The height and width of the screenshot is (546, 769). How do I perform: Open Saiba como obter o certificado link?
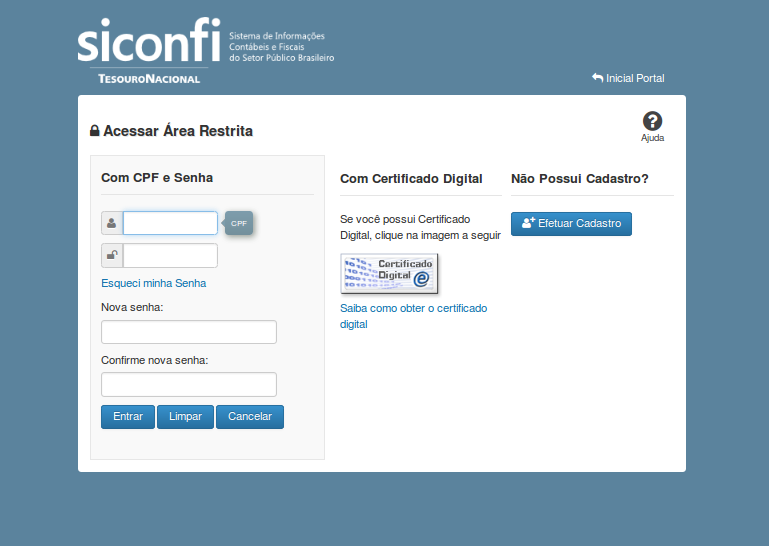click(x=413, y=309)
